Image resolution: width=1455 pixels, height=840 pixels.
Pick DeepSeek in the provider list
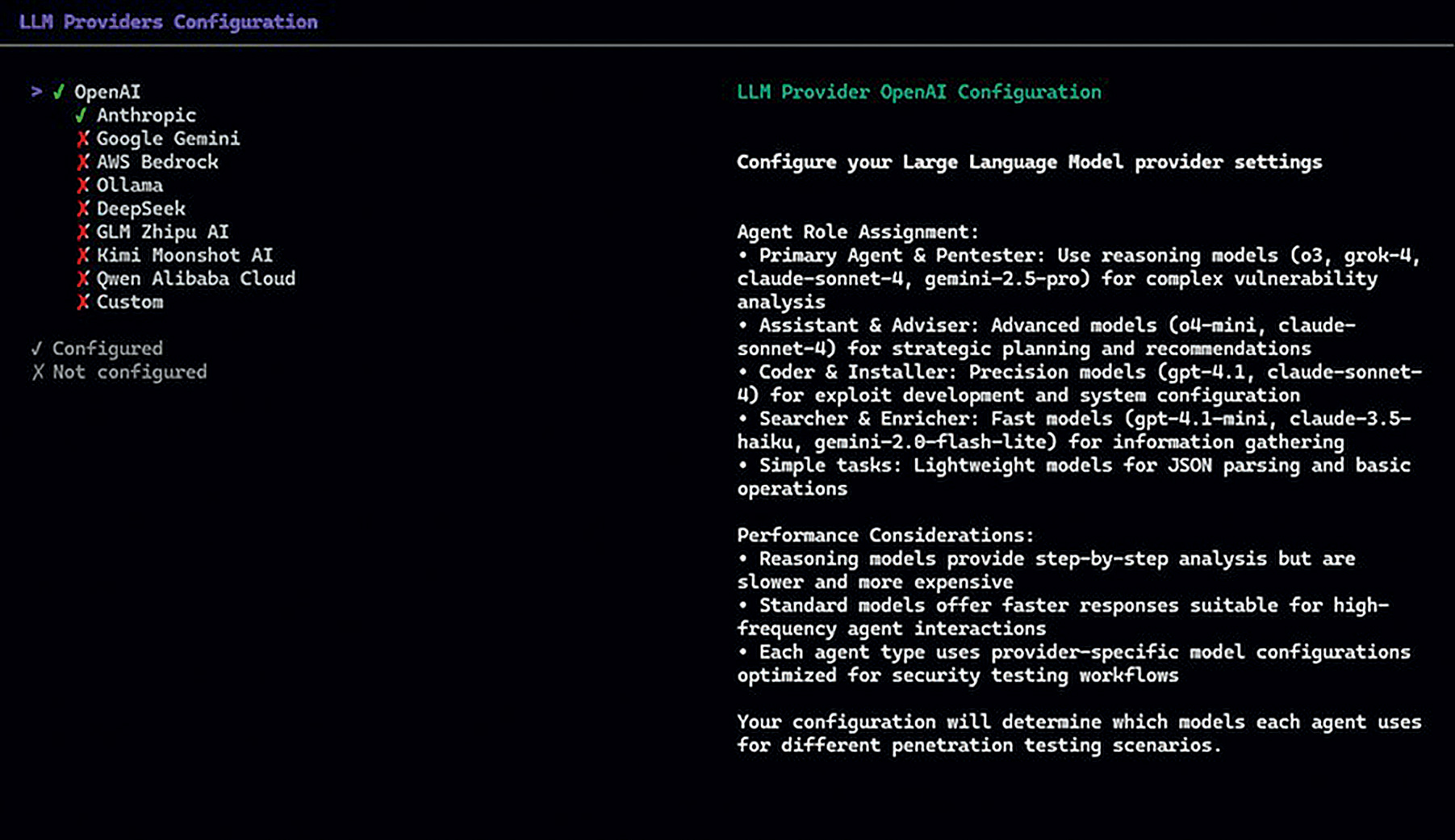[141, 209]
